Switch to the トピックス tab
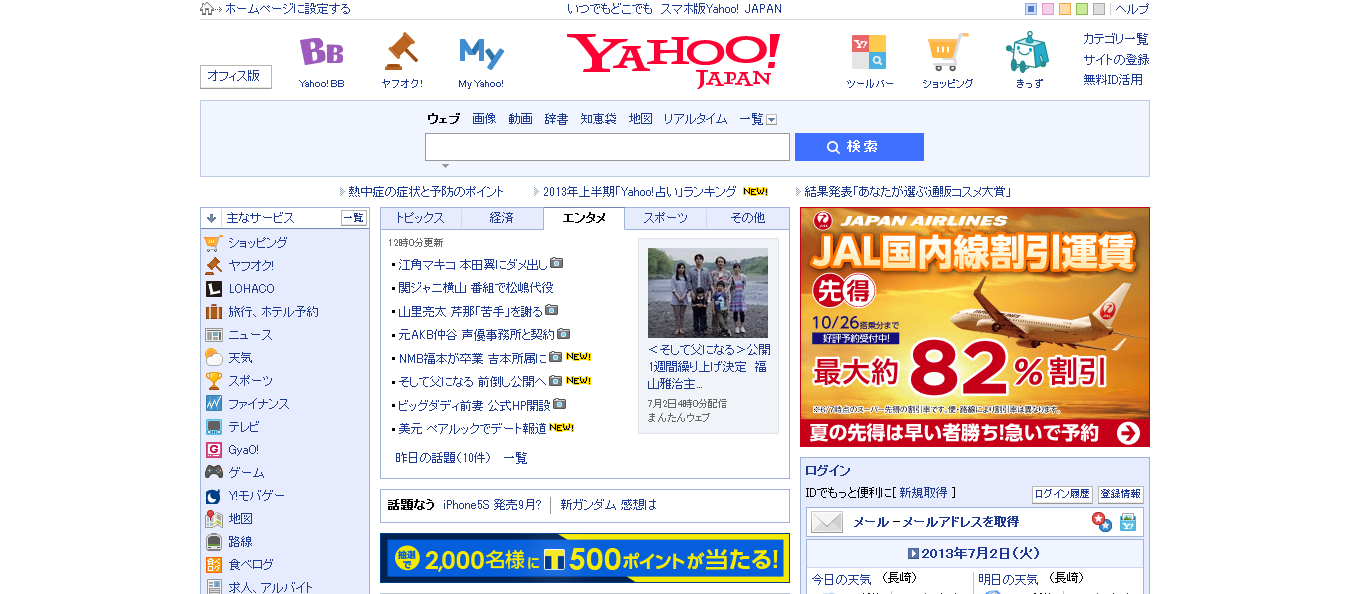The height and width of the screenshot is (594, 1349). (421, 218)
